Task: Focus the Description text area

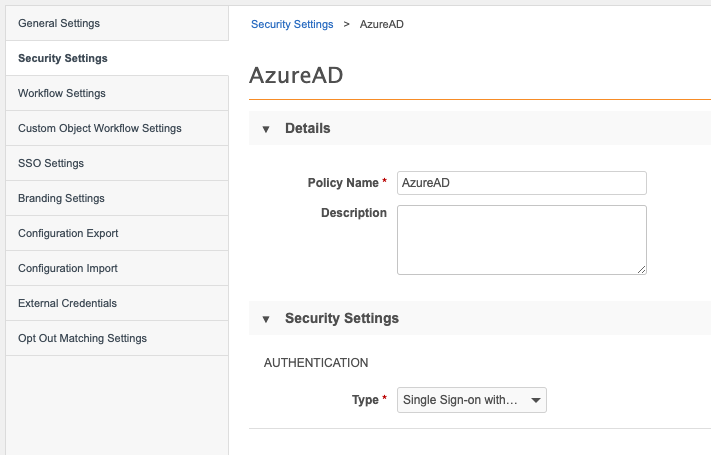Action: pos(521,239)
